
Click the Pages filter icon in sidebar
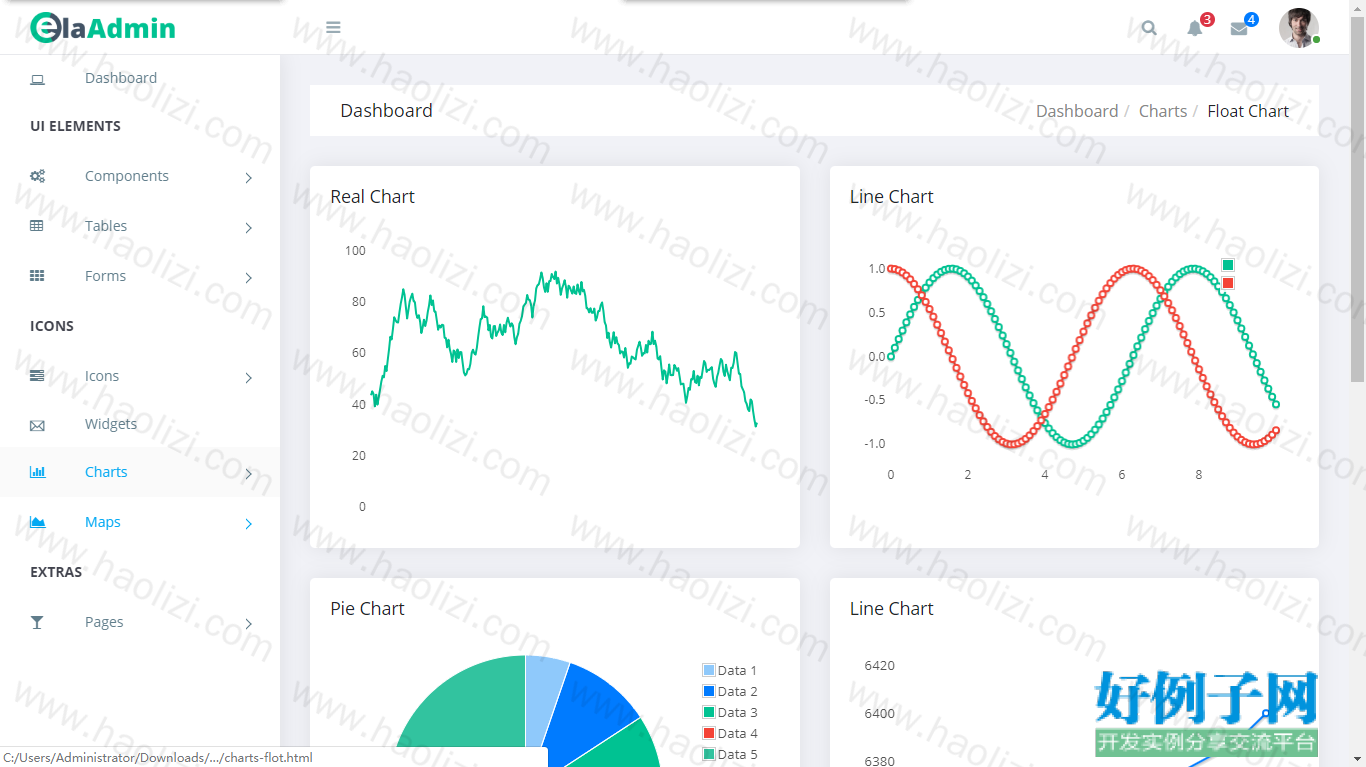tap(37, 622)
